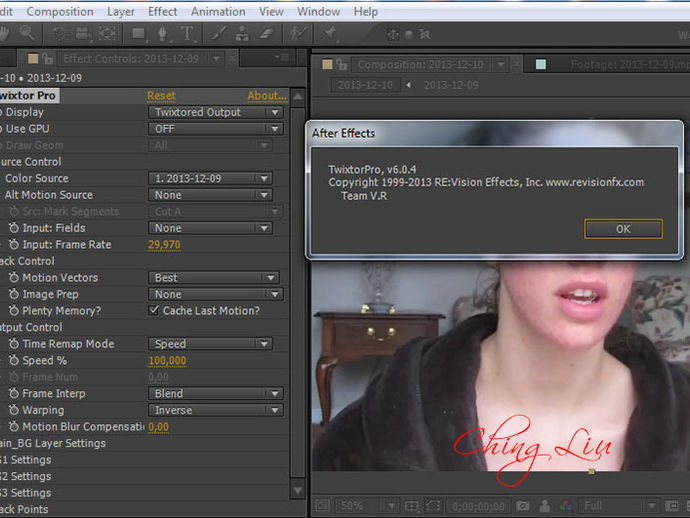The height and width of the screenshot is (518, 690).
Task: Open Time Remap Mode dropdown showing Speed
Action: point(210,344)
